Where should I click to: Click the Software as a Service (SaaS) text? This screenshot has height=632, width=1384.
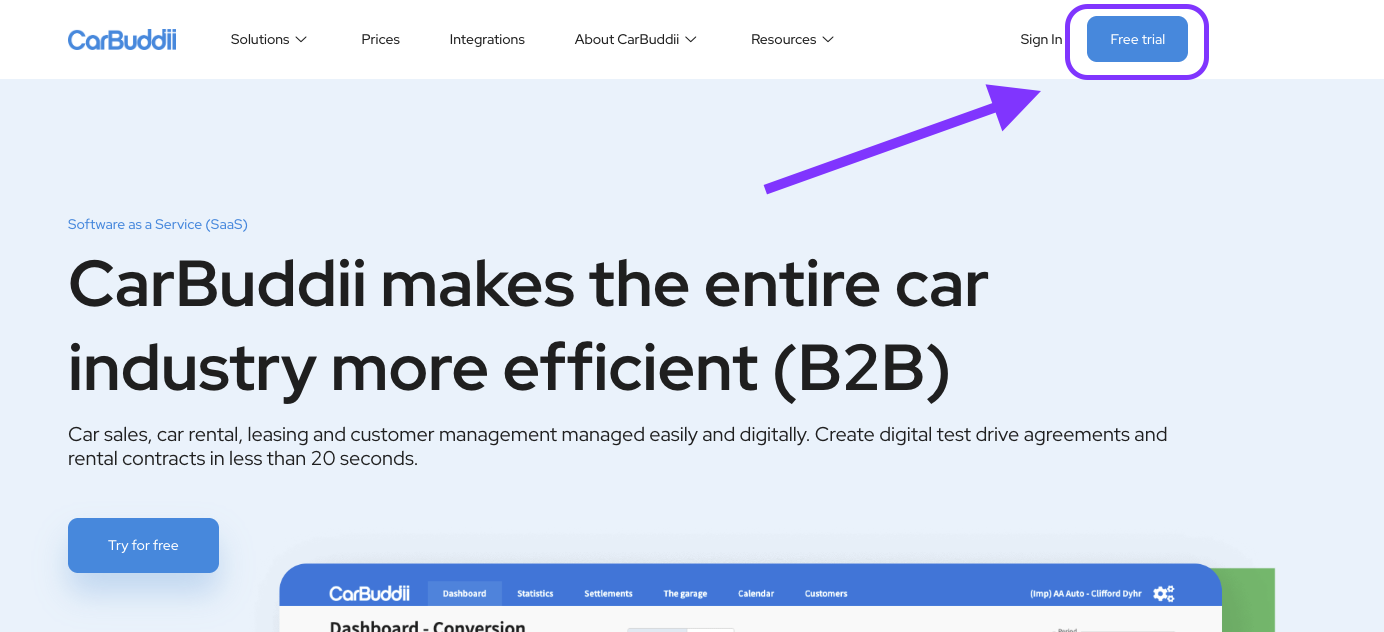click(157, 224)
